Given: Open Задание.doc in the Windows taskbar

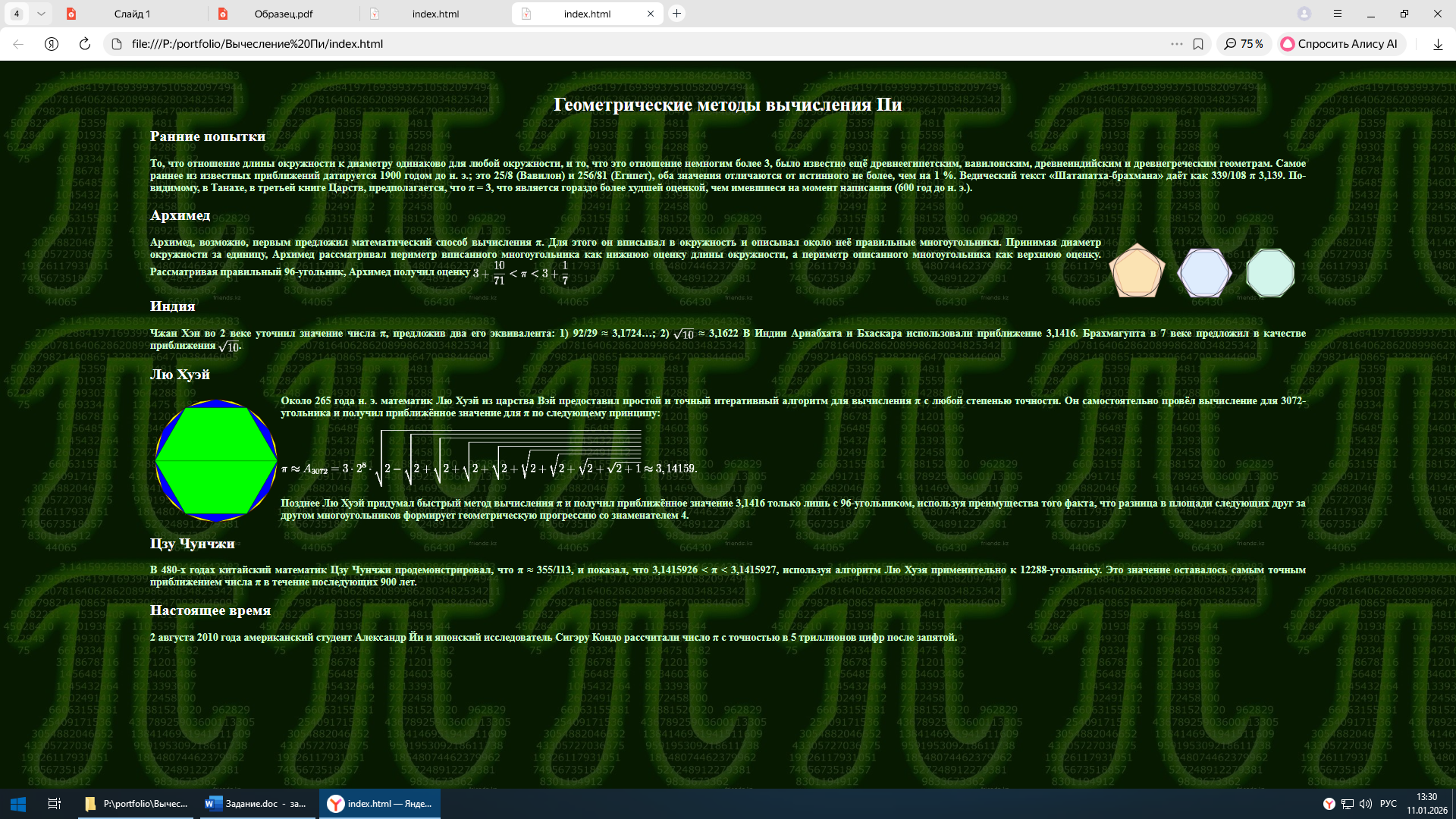Looking at the screenshot, I should click(258, 804).
